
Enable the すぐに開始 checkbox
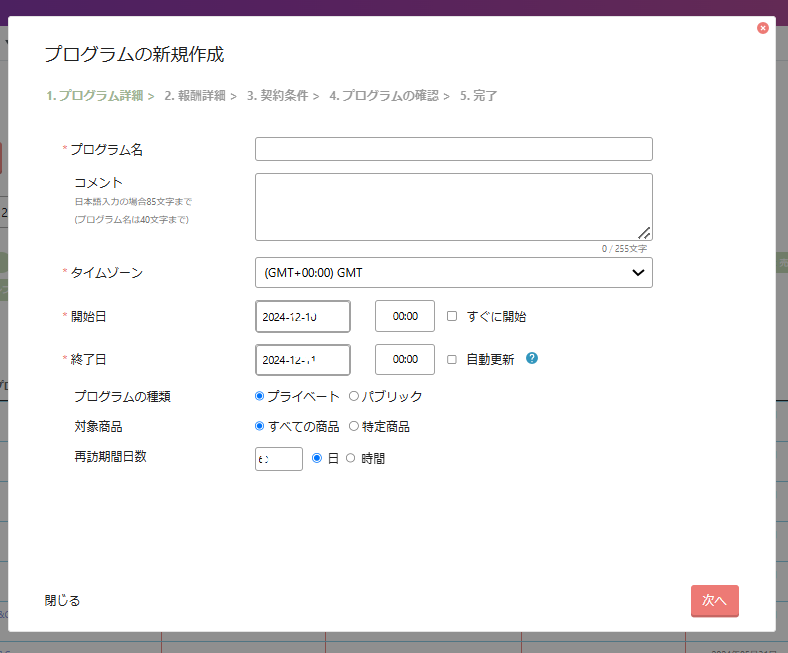click(452, 316)
